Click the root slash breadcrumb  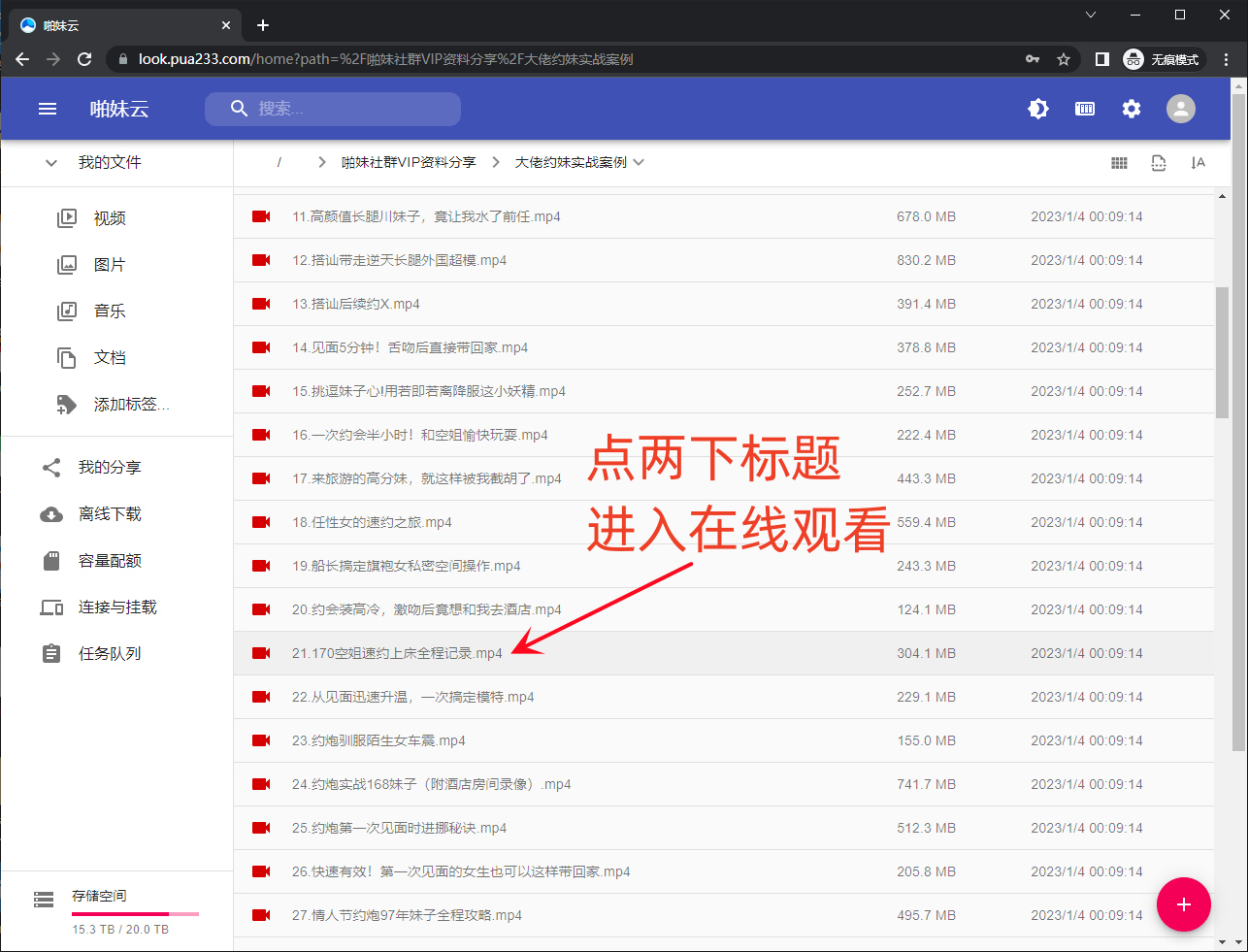279,162
